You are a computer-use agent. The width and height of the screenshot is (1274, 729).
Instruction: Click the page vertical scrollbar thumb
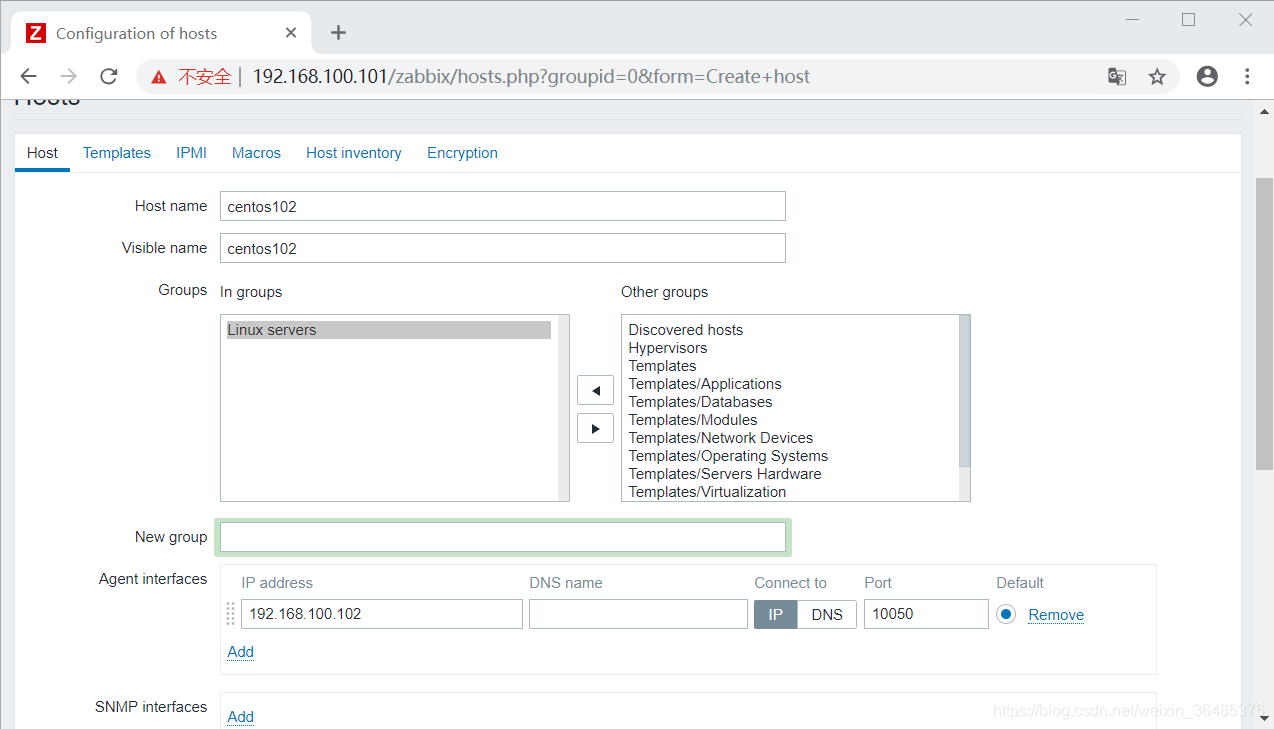click(1264, 323)
